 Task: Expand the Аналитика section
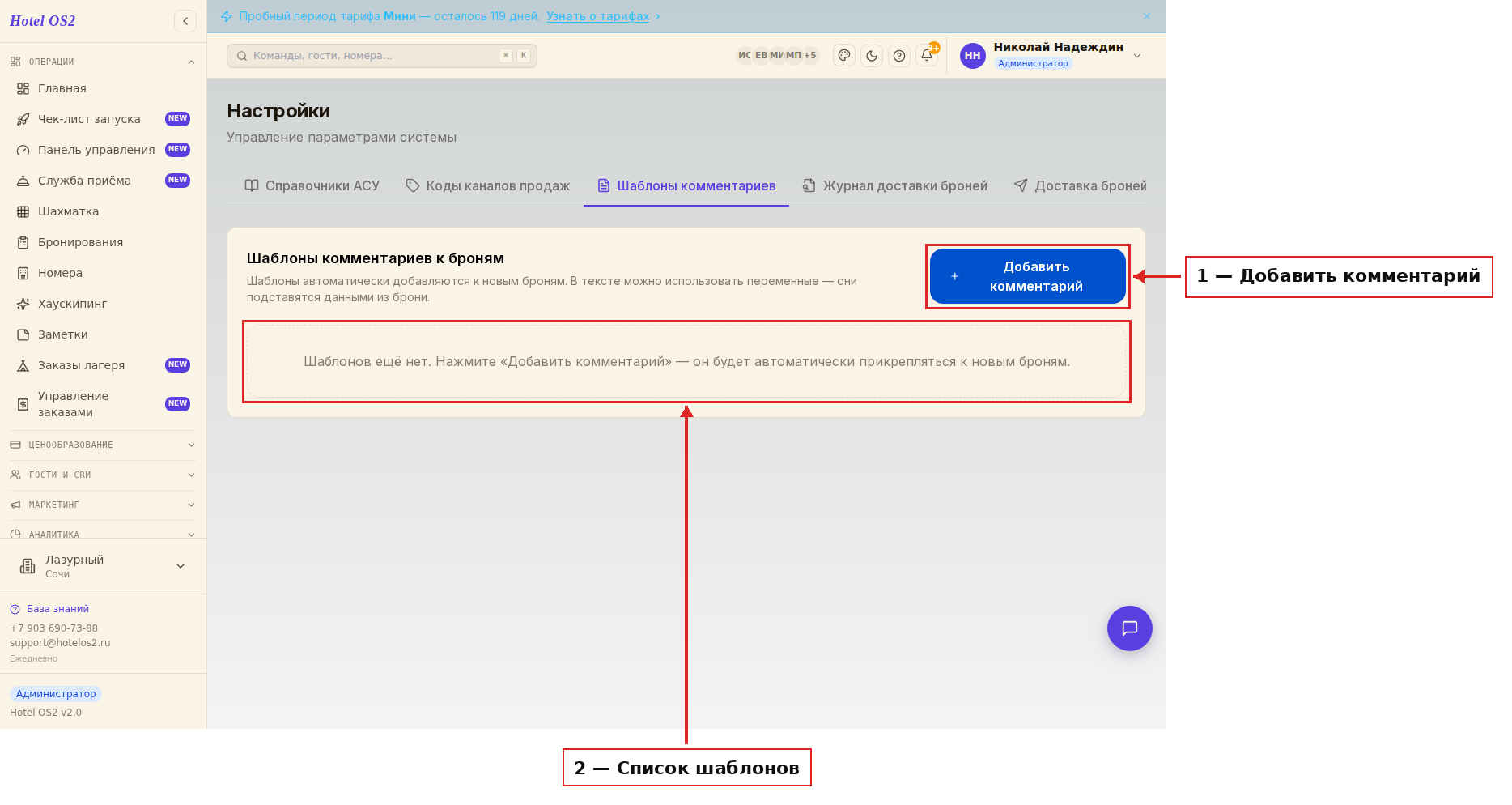click(103, 534)
